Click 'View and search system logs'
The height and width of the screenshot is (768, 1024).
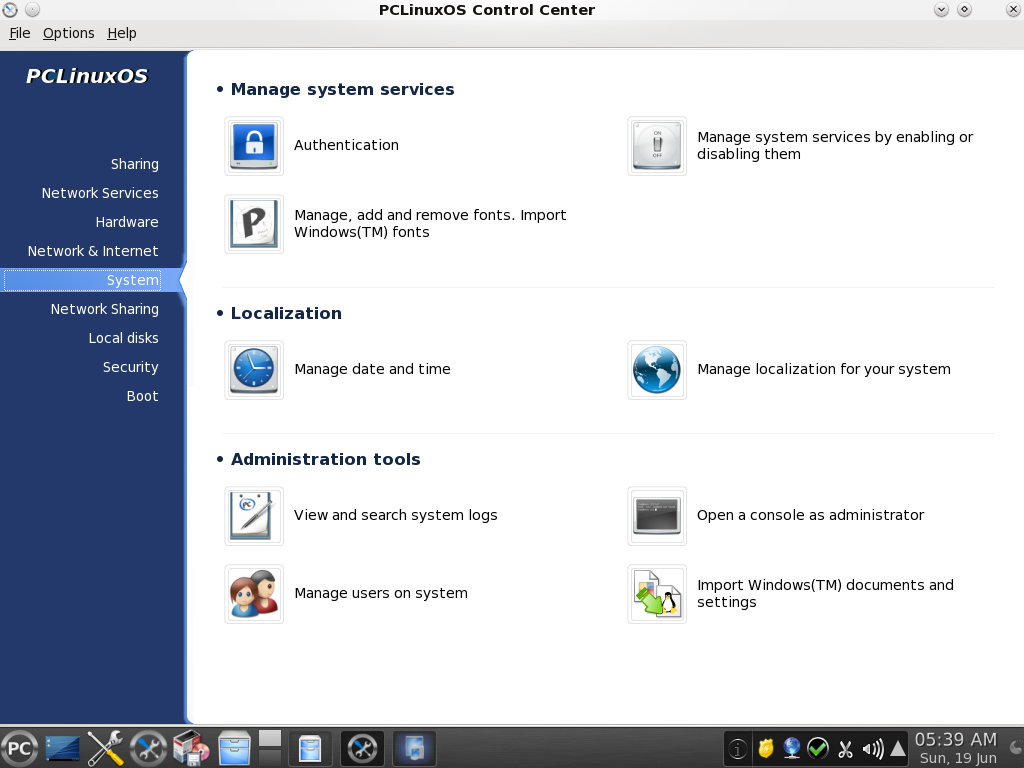(396, 515)
